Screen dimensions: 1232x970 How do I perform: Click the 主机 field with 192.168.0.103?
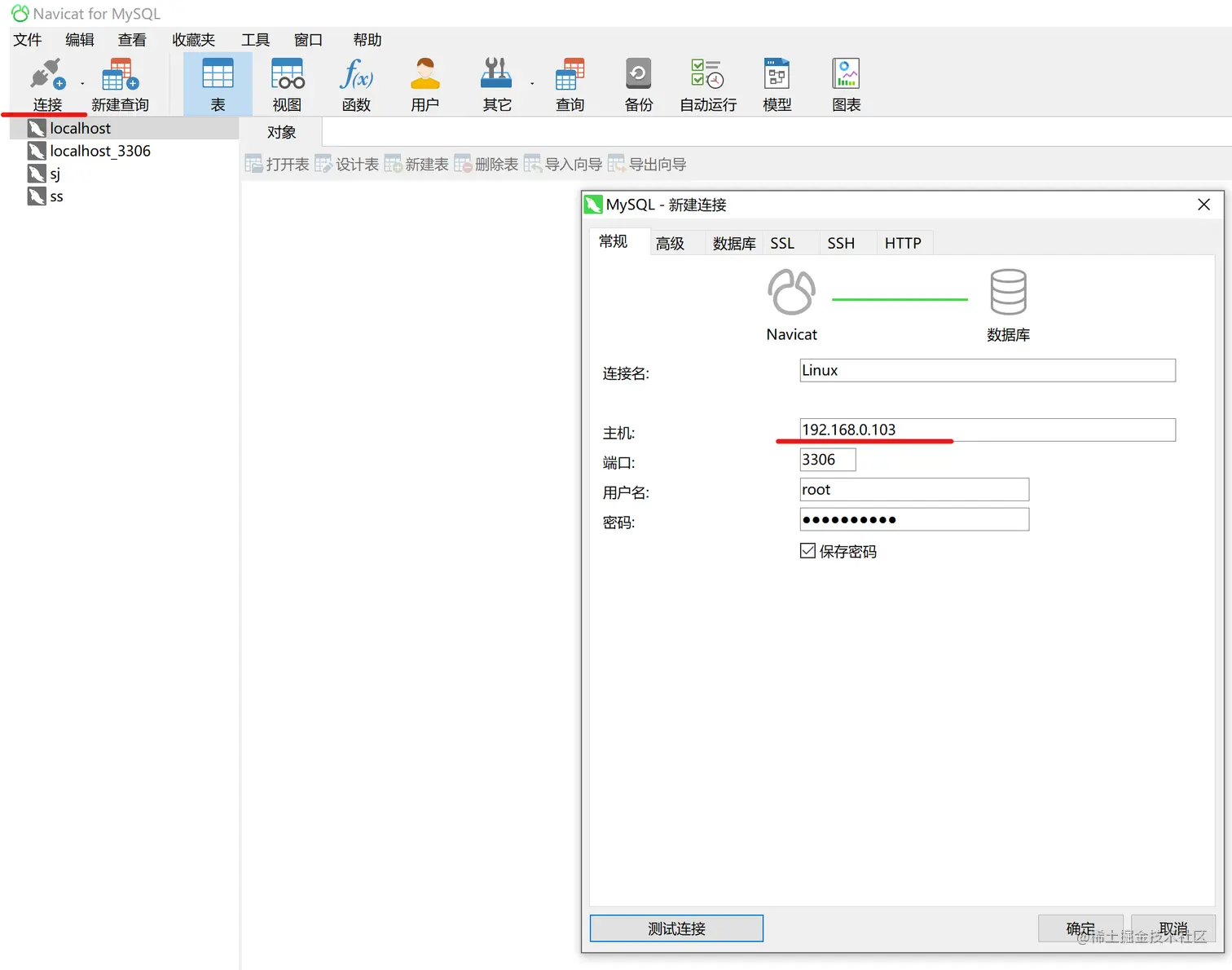click(x=988, y=430)
